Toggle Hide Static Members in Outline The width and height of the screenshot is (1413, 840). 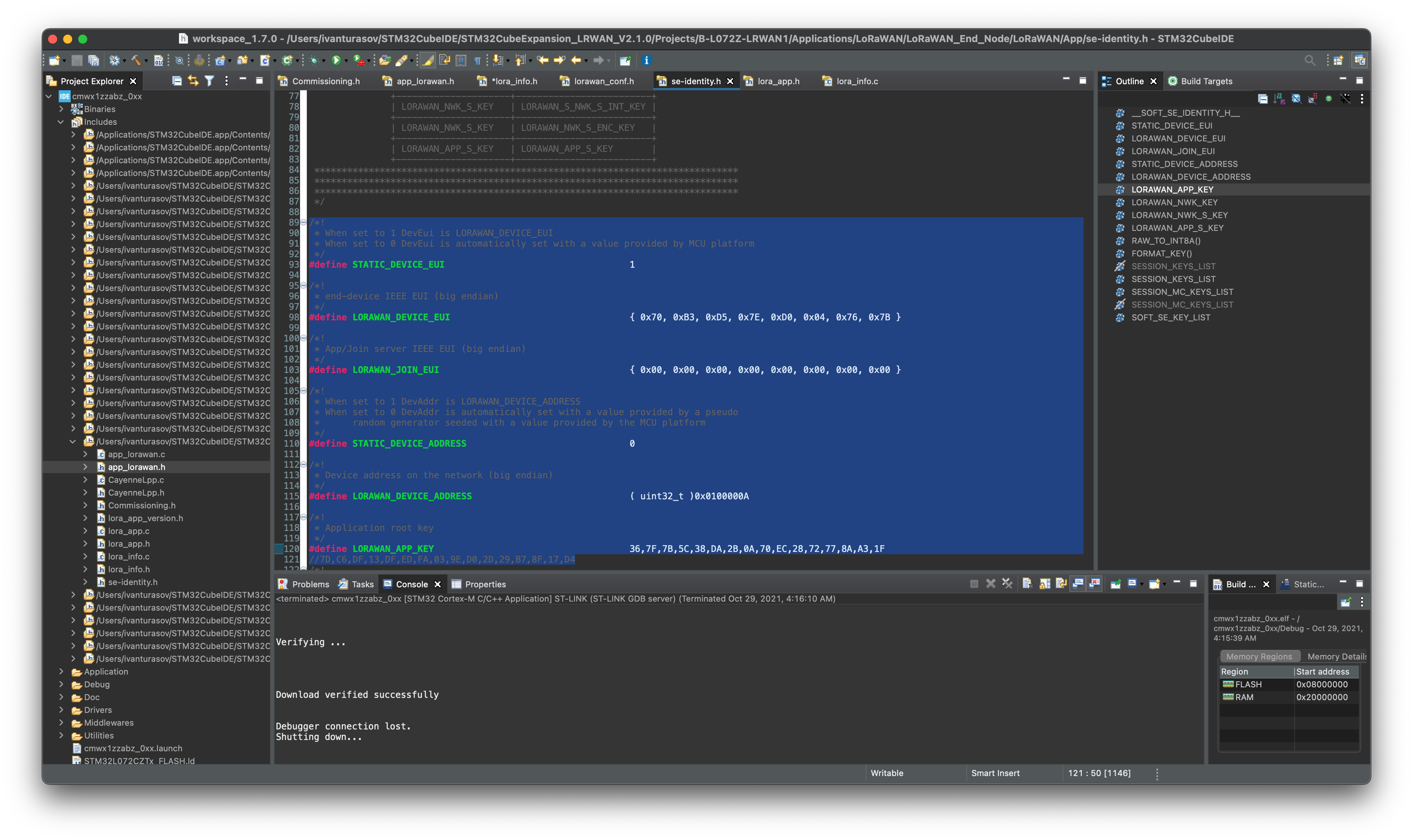point(1312,99)
